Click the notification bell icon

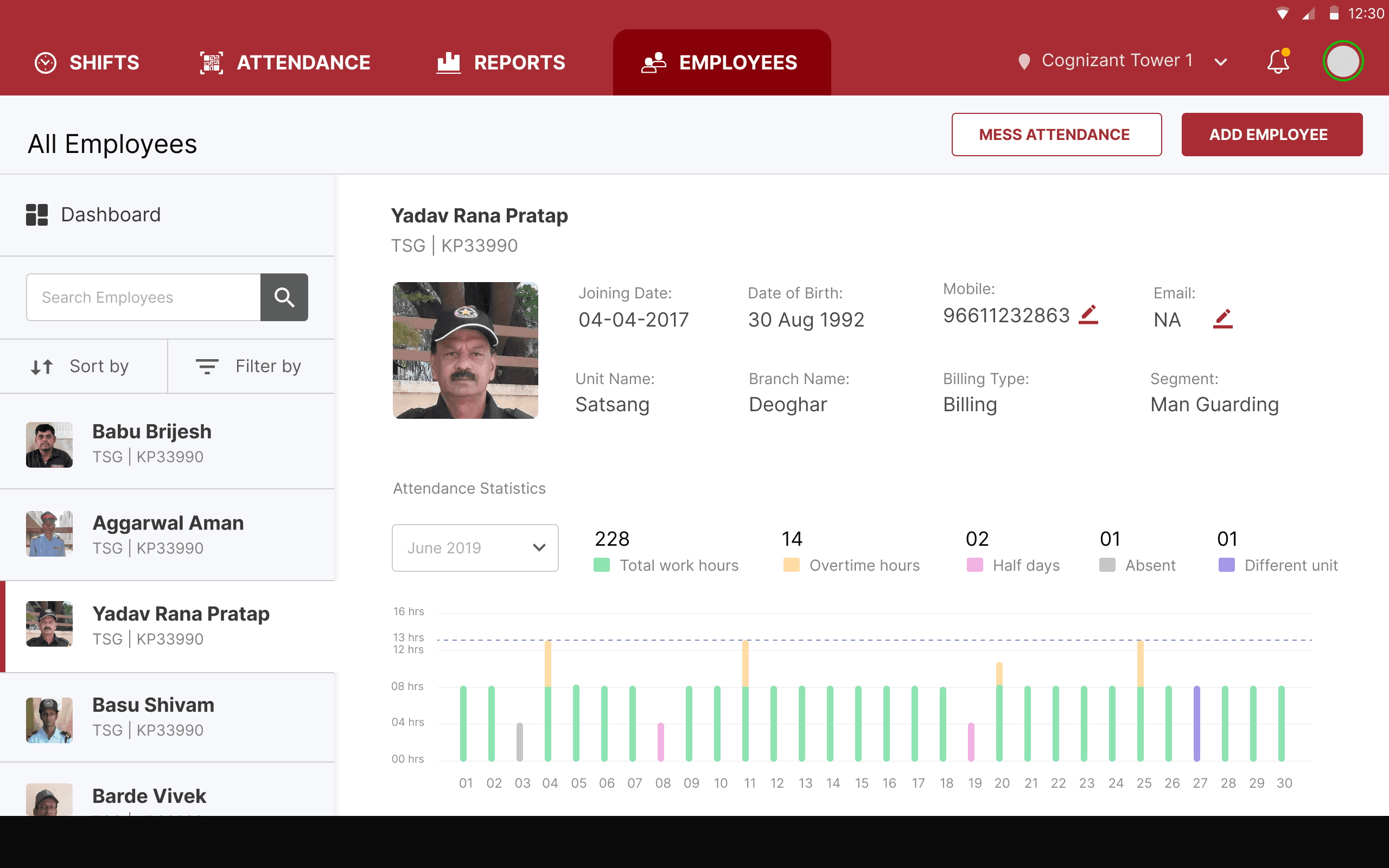1278,62
